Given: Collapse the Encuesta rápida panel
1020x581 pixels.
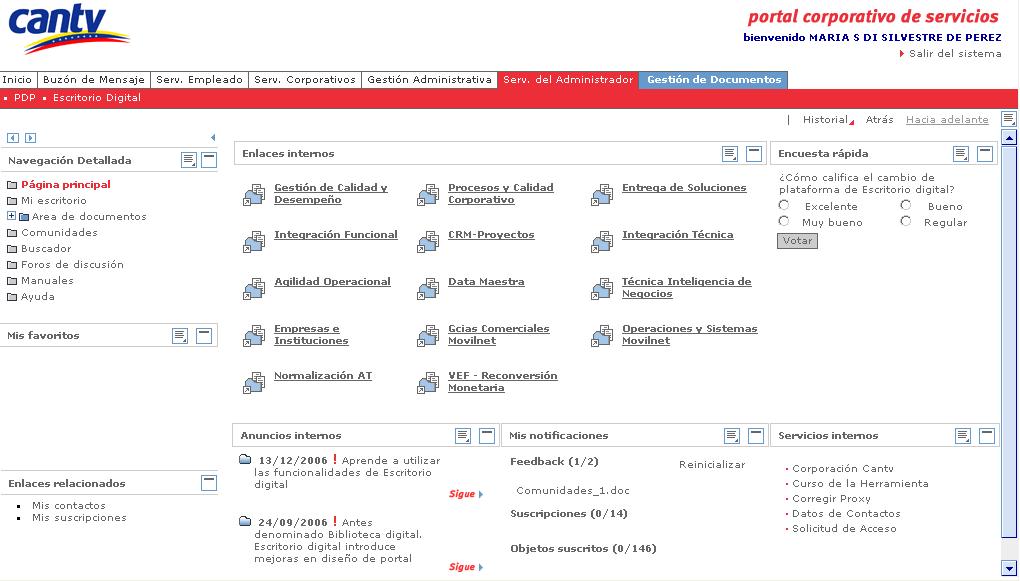Looking at the screenshot, I should (985, 154).
